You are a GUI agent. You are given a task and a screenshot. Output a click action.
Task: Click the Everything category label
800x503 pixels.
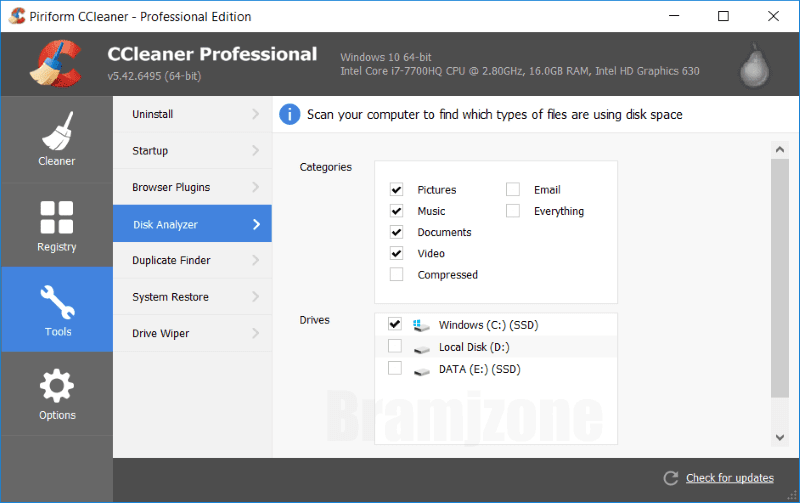(559, 211)
